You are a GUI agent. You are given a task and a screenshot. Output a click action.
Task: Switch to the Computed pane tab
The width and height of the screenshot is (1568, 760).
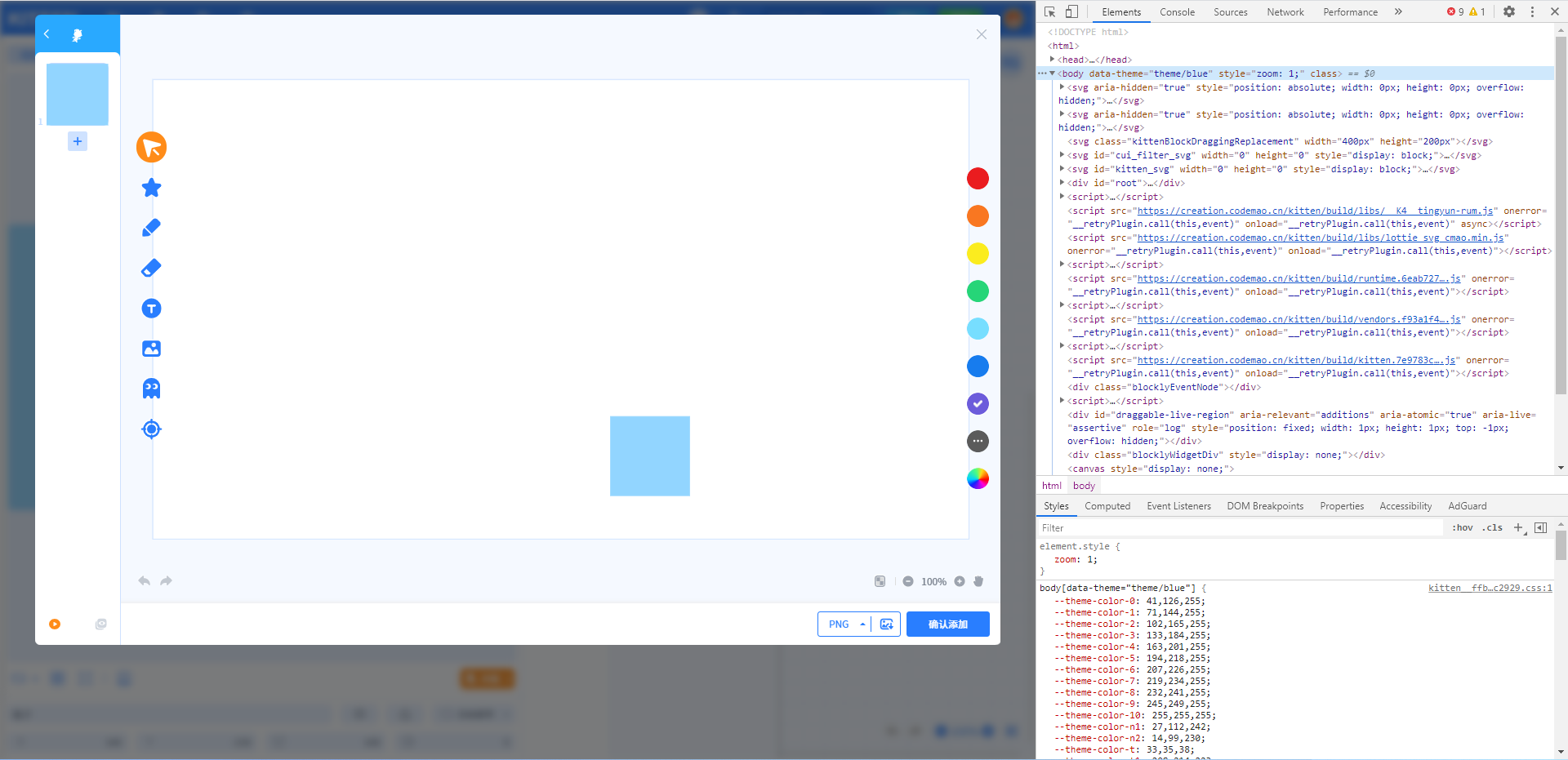[x=1107, y=506]
